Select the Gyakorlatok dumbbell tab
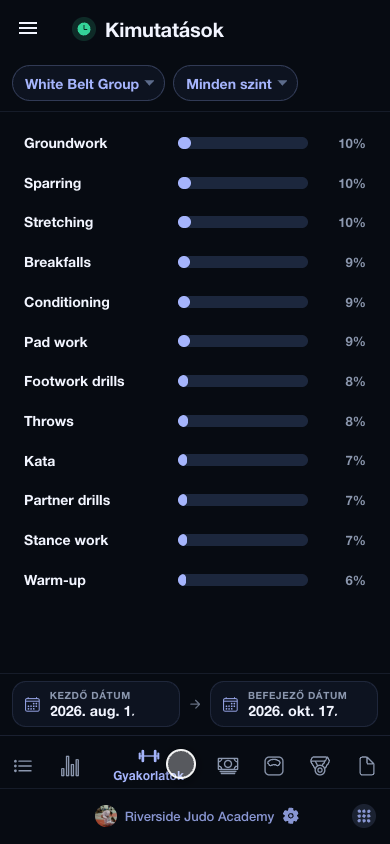 148,765
